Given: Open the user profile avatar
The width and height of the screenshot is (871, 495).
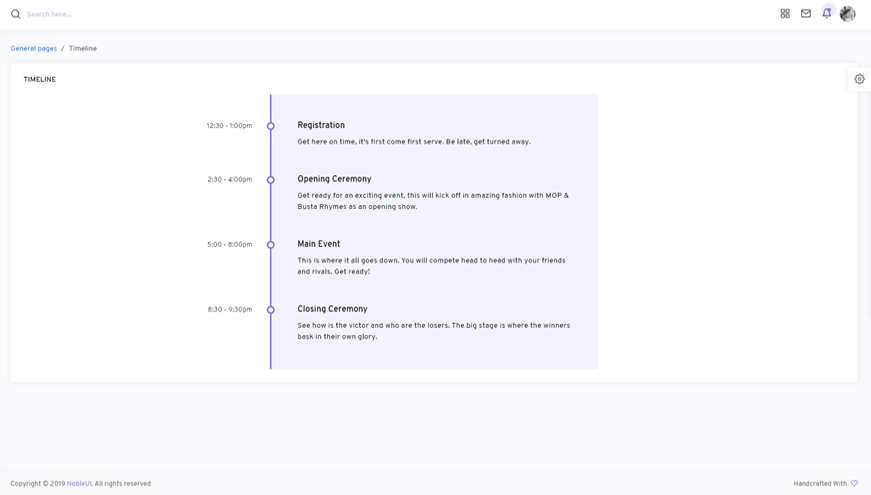Looking at the screenshot, I should click(847, 14).
